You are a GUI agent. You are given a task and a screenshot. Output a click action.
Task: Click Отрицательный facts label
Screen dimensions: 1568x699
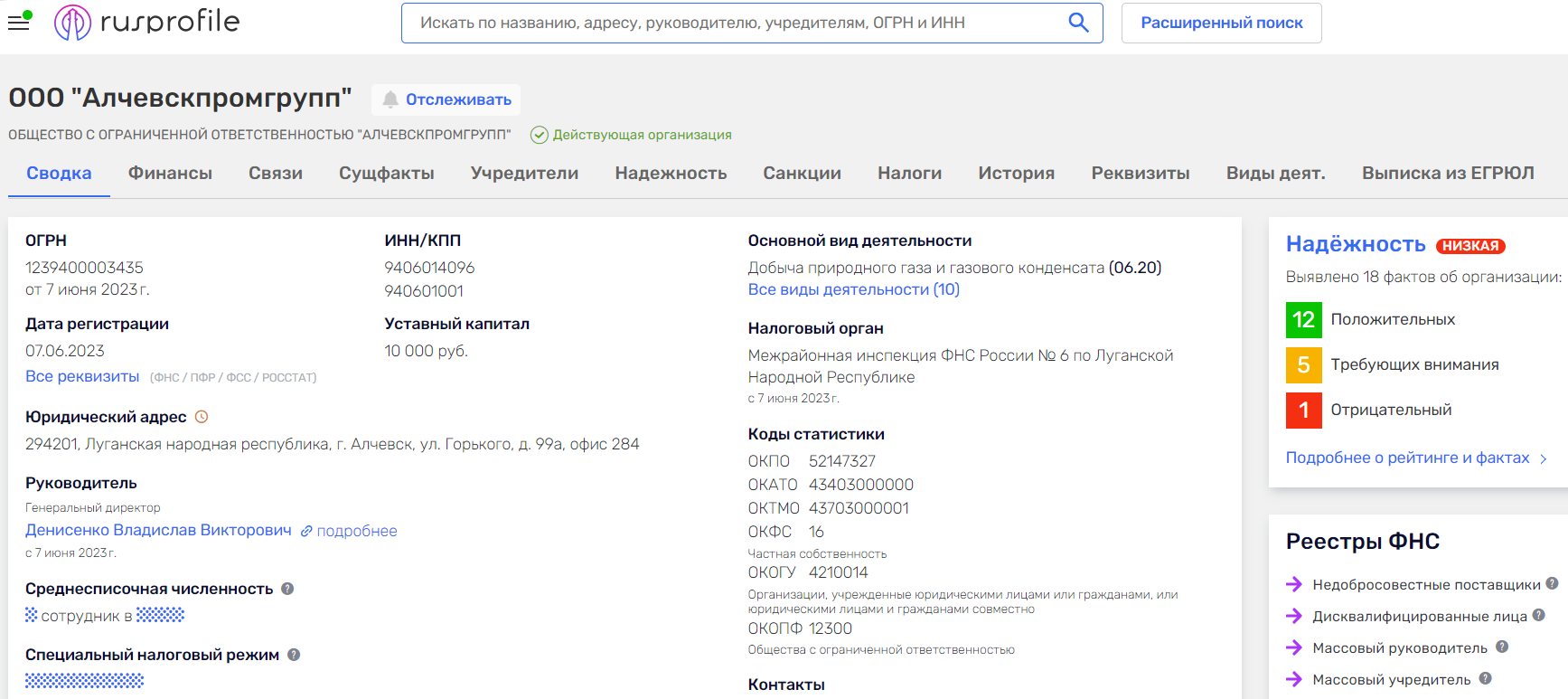click(1391, 410)
